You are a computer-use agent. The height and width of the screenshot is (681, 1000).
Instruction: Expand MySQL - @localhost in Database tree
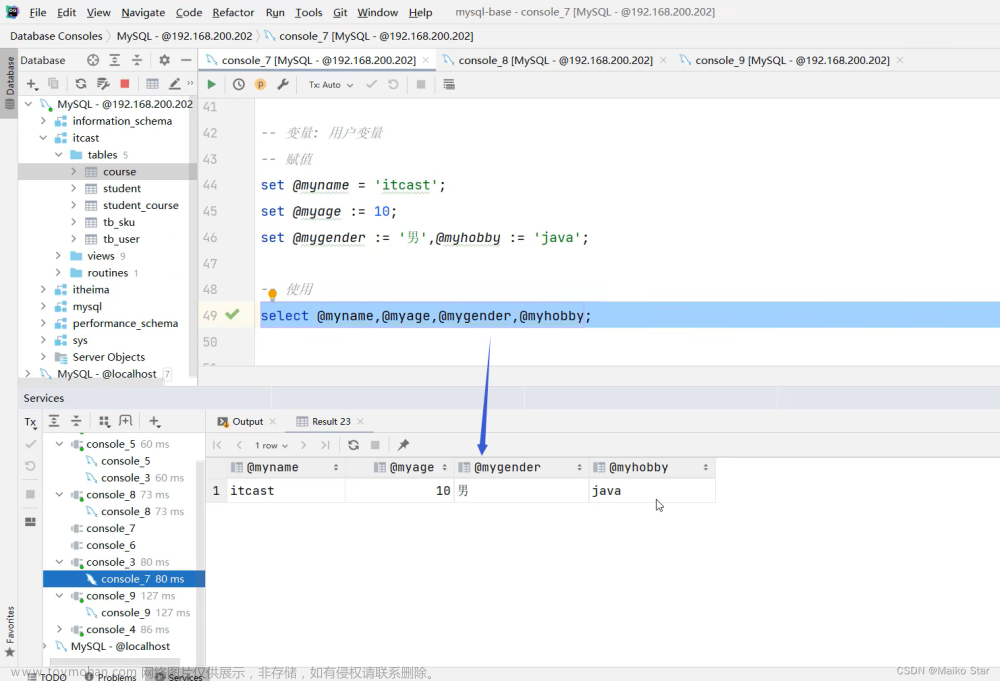(x=27, y=374)
